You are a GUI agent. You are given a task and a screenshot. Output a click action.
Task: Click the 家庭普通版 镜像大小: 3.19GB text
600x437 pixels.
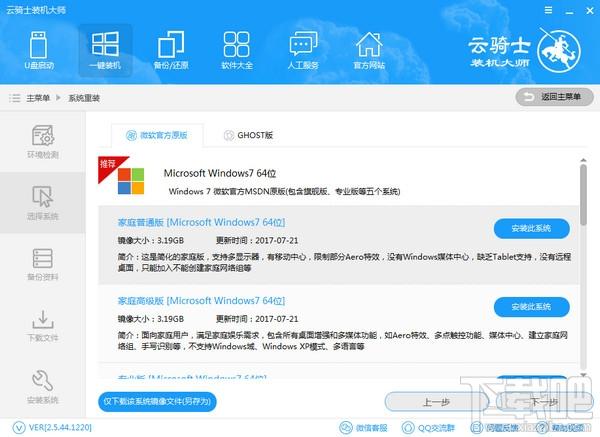151,241
